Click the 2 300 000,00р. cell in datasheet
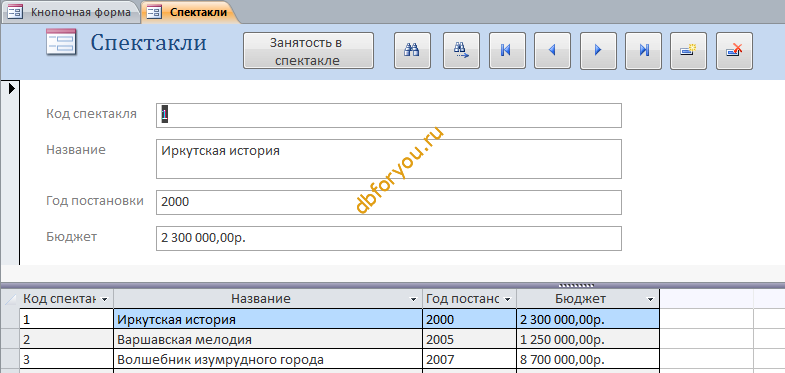The image size is (785, 373). click(x=588, y=319)
